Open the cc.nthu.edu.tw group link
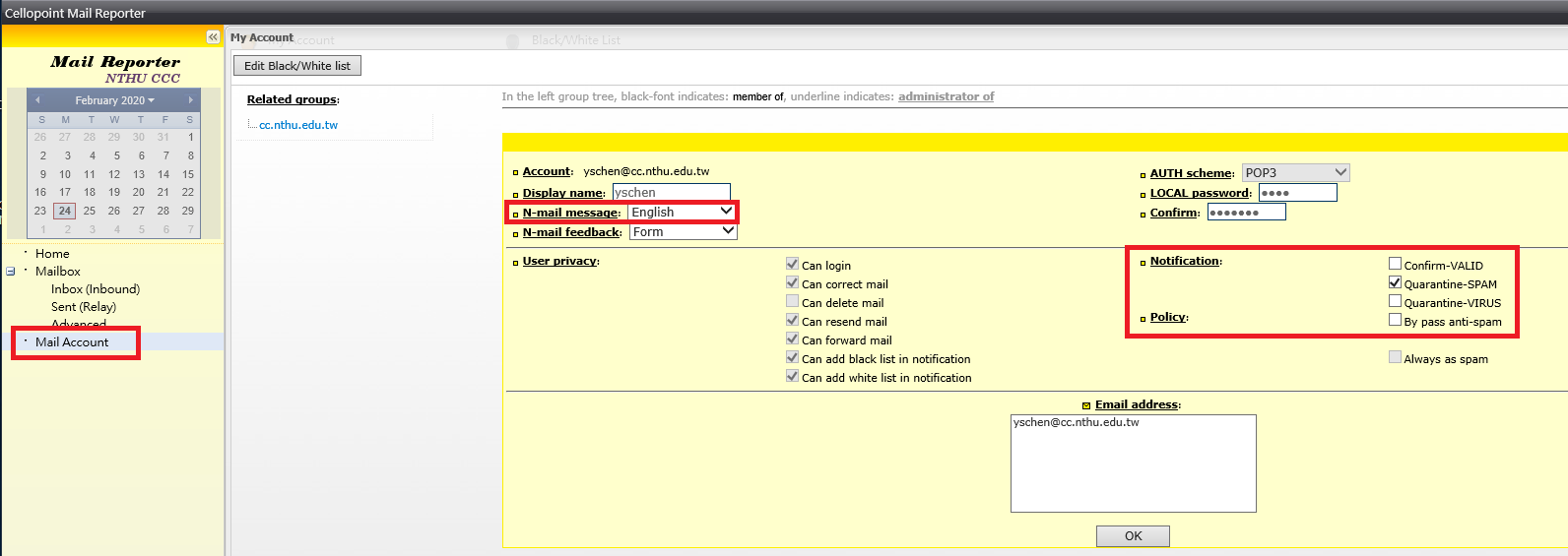The image size is (1568, 556). tap(298, 125)
